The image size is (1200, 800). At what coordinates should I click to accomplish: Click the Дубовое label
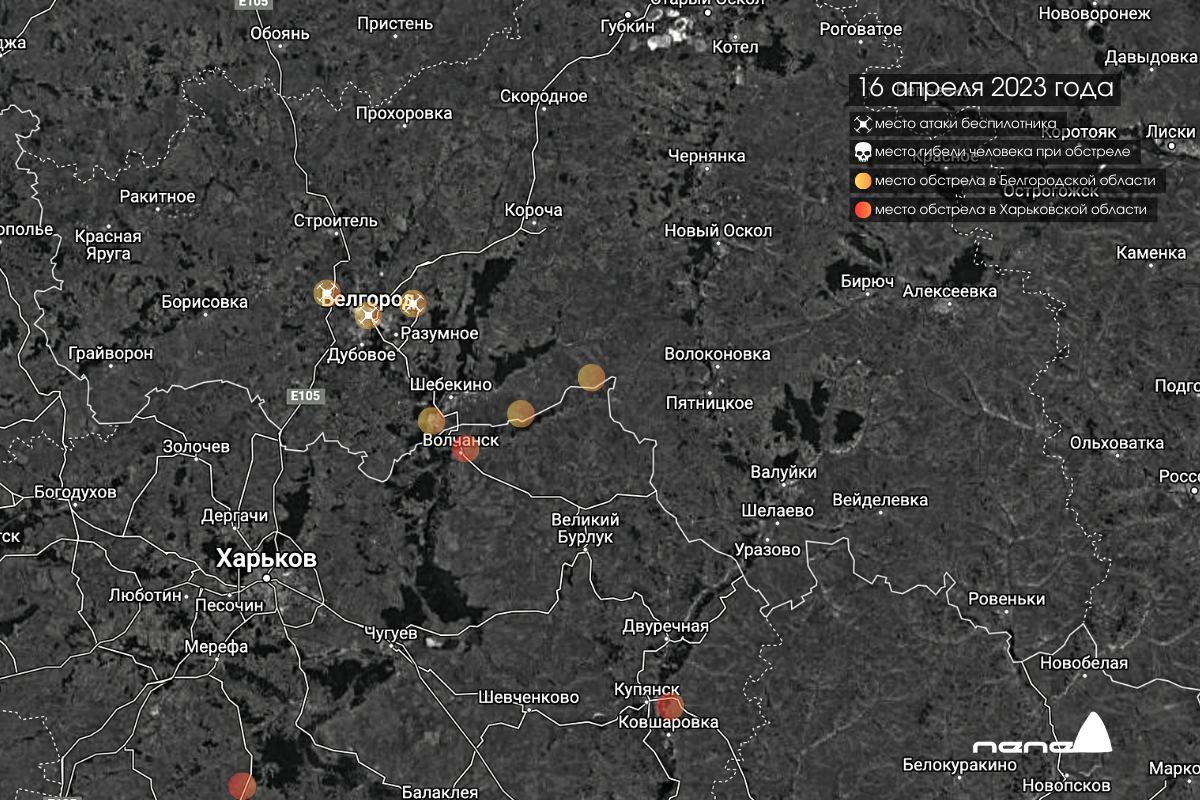361,355
